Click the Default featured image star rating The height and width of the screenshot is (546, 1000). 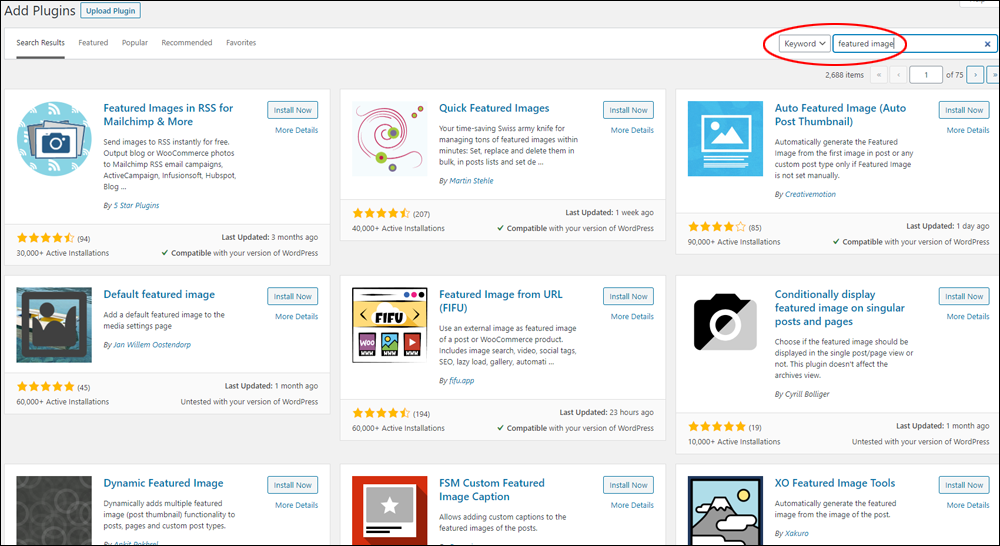click(45, 387)
